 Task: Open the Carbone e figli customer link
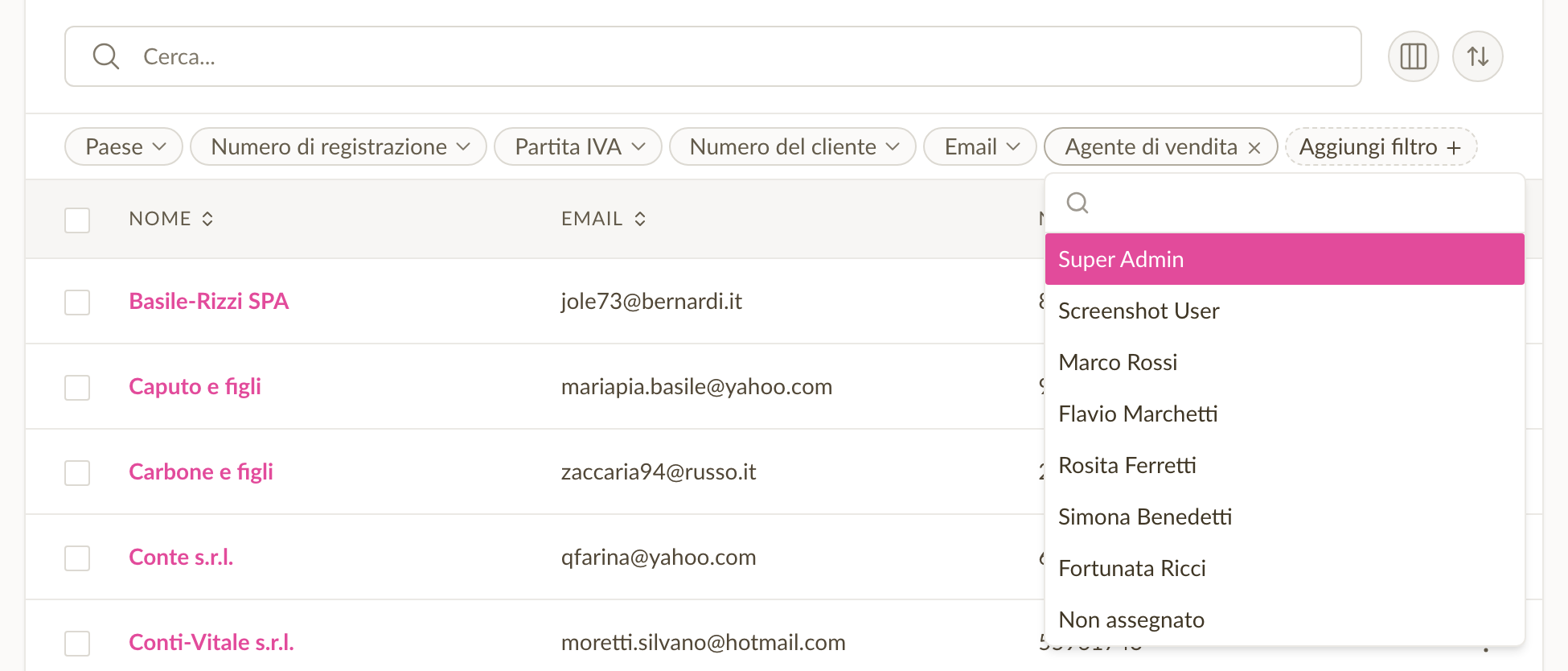[x=201, y=471]
